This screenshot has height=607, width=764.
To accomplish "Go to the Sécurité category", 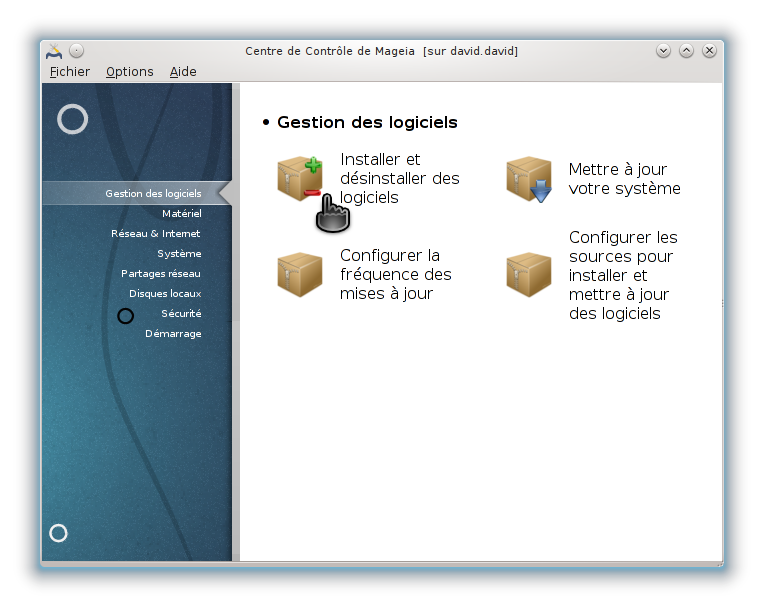I will tap(181, 313).
